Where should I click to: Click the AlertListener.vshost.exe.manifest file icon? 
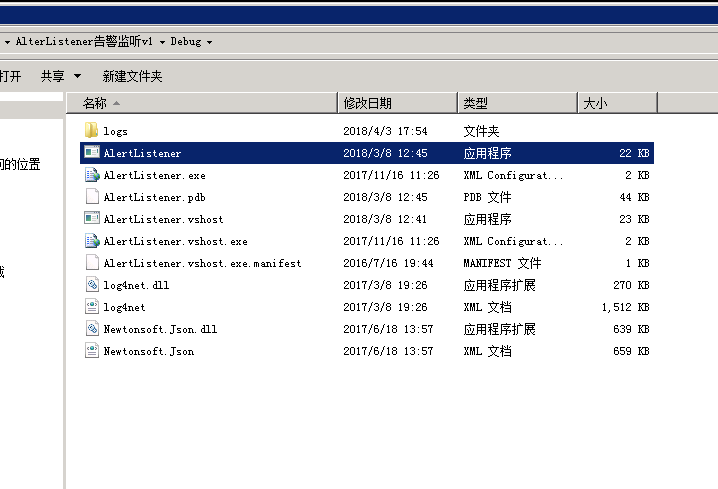(92, 262)
